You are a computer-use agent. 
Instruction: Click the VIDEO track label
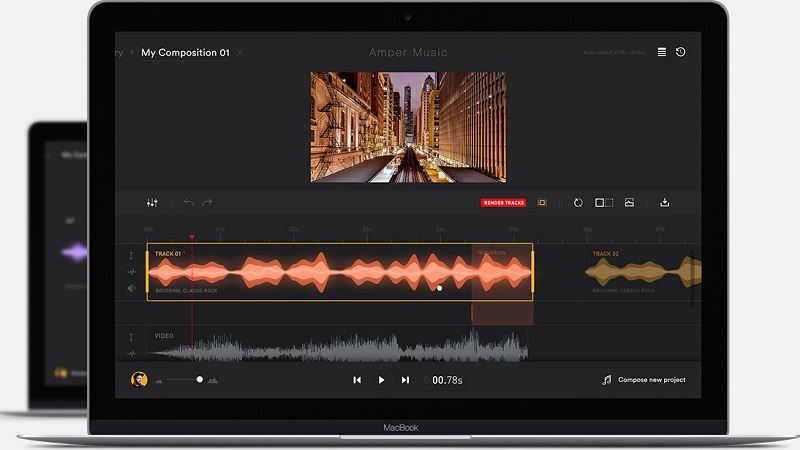click(164, 336)
